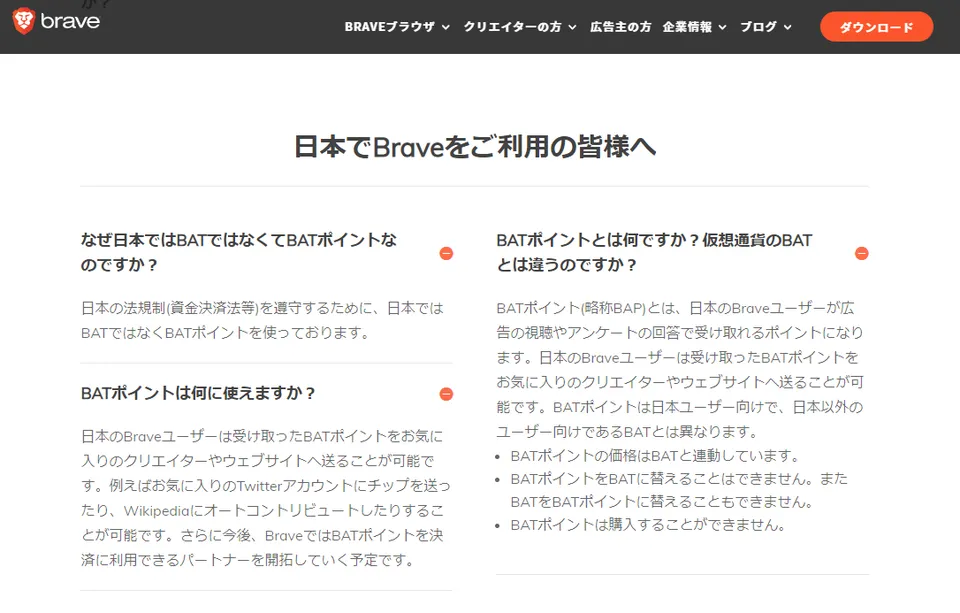Image resolution: width=960 pixels, height=613 pixels.
Task: Click the brave wordmark in the header
Action: [70, 21]
